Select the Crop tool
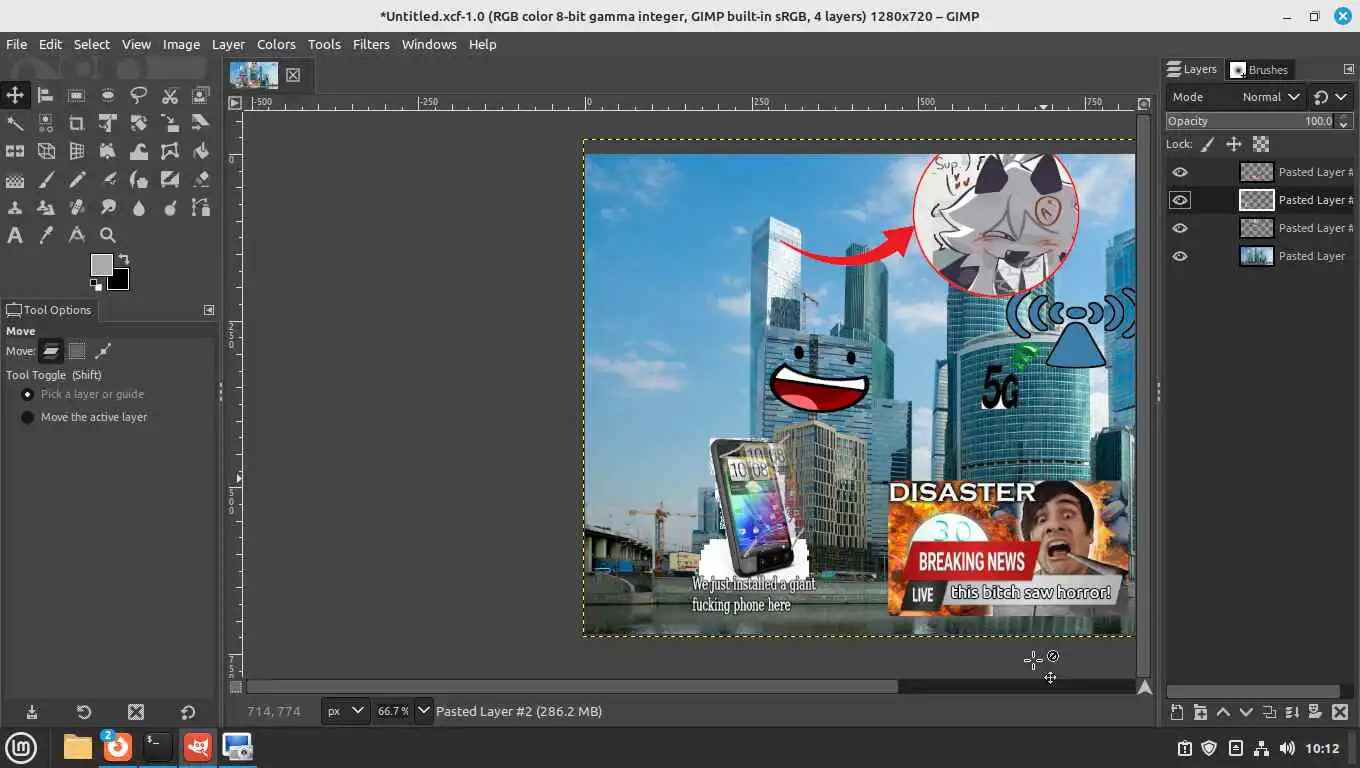Image resolution: width=1360 pixels, height=768 pixels. [76, 123]
